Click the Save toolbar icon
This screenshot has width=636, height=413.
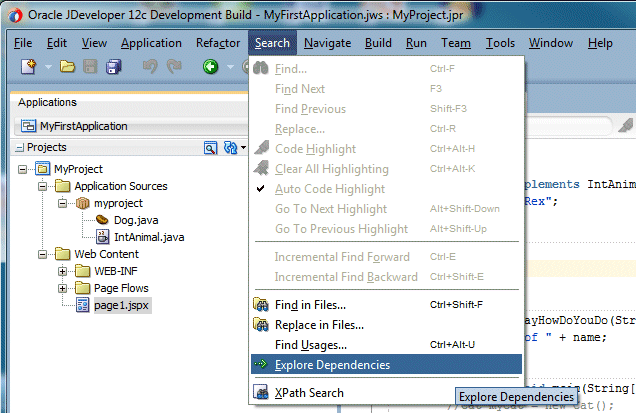pyautogui.click(x=90, y=67)
